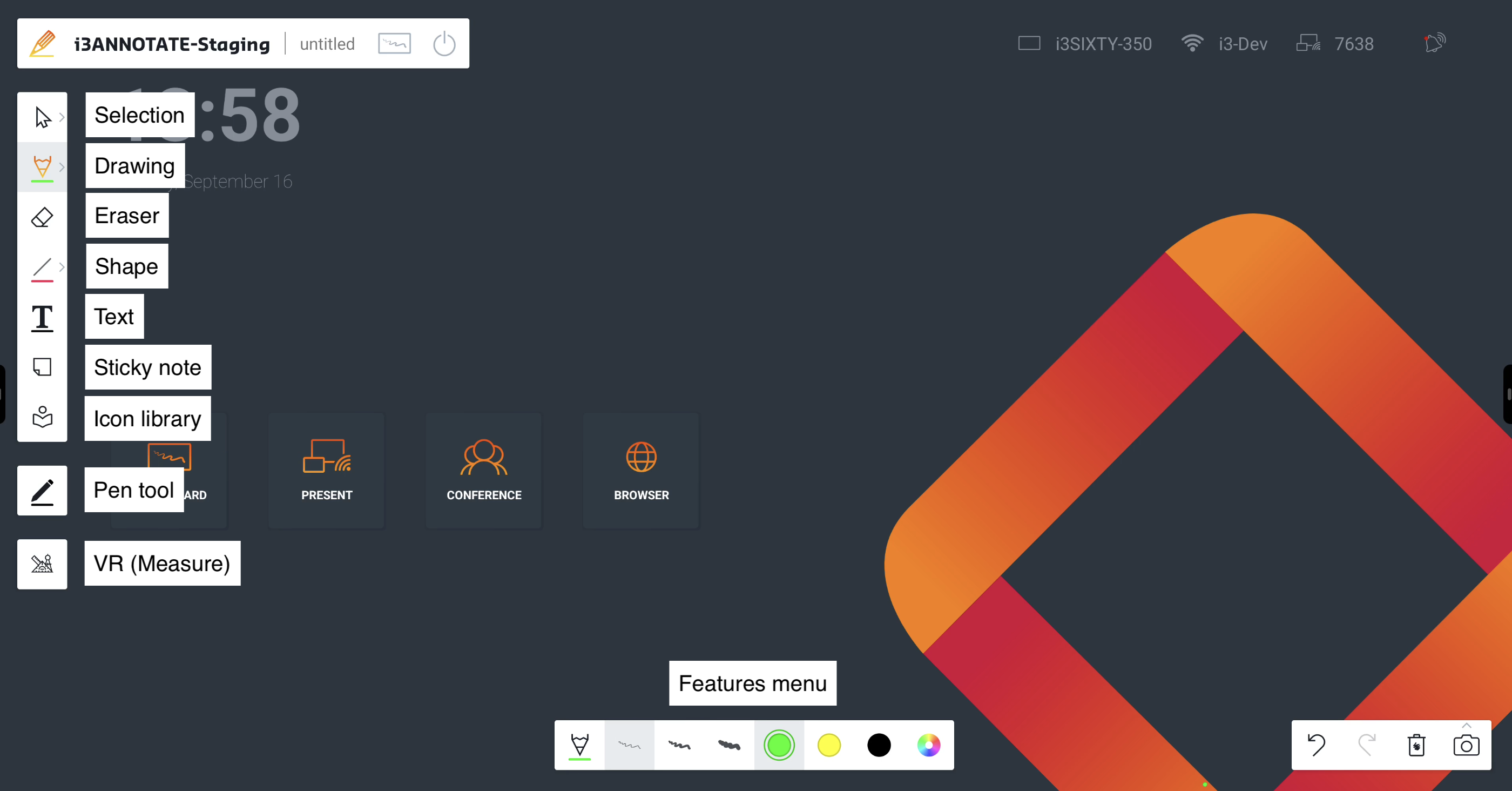Launch the BROWSER tile
The height and width of the screenshot is (791, 1512).
(641, 470)
